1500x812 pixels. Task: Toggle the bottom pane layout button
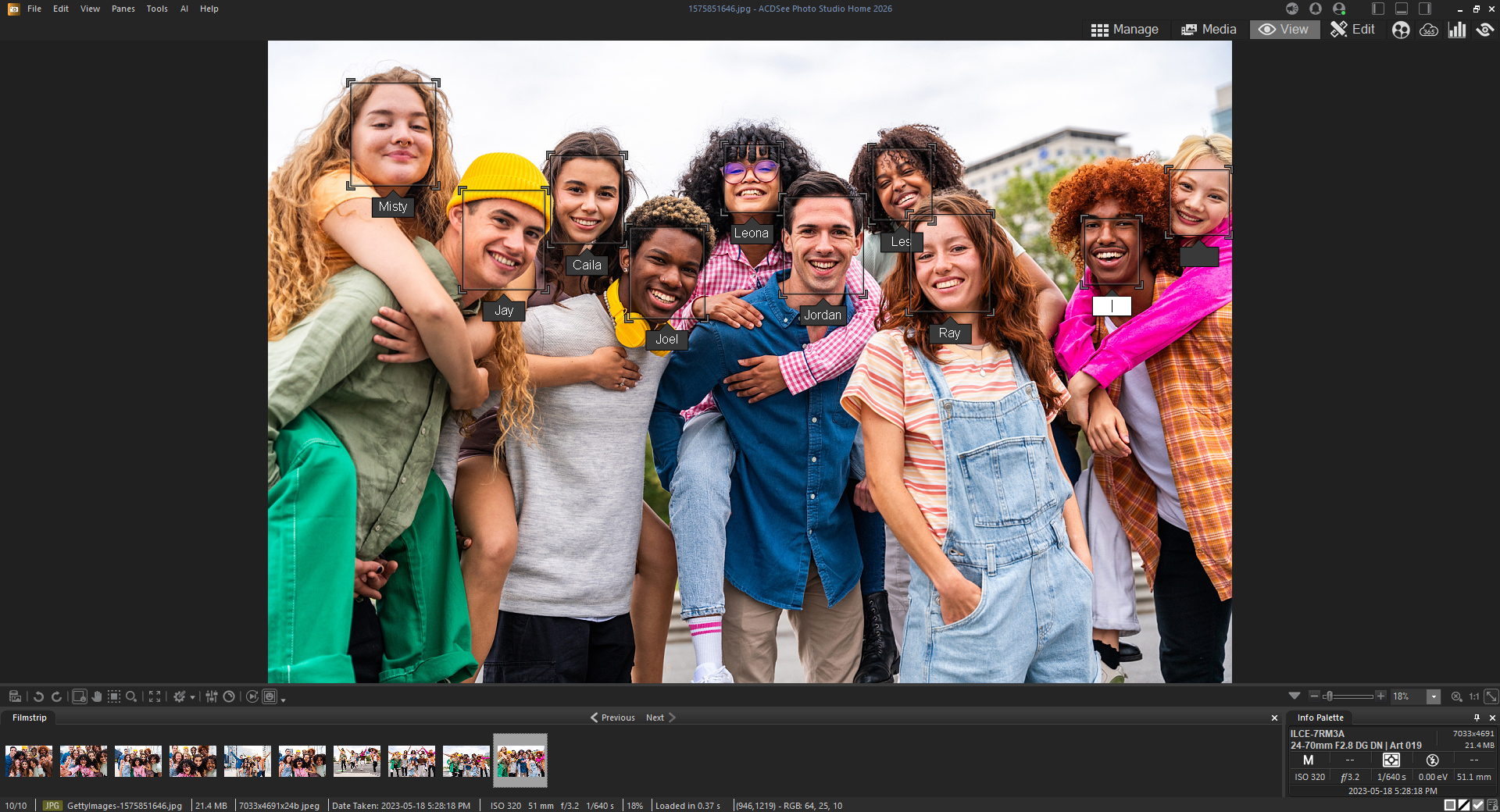1402,9
